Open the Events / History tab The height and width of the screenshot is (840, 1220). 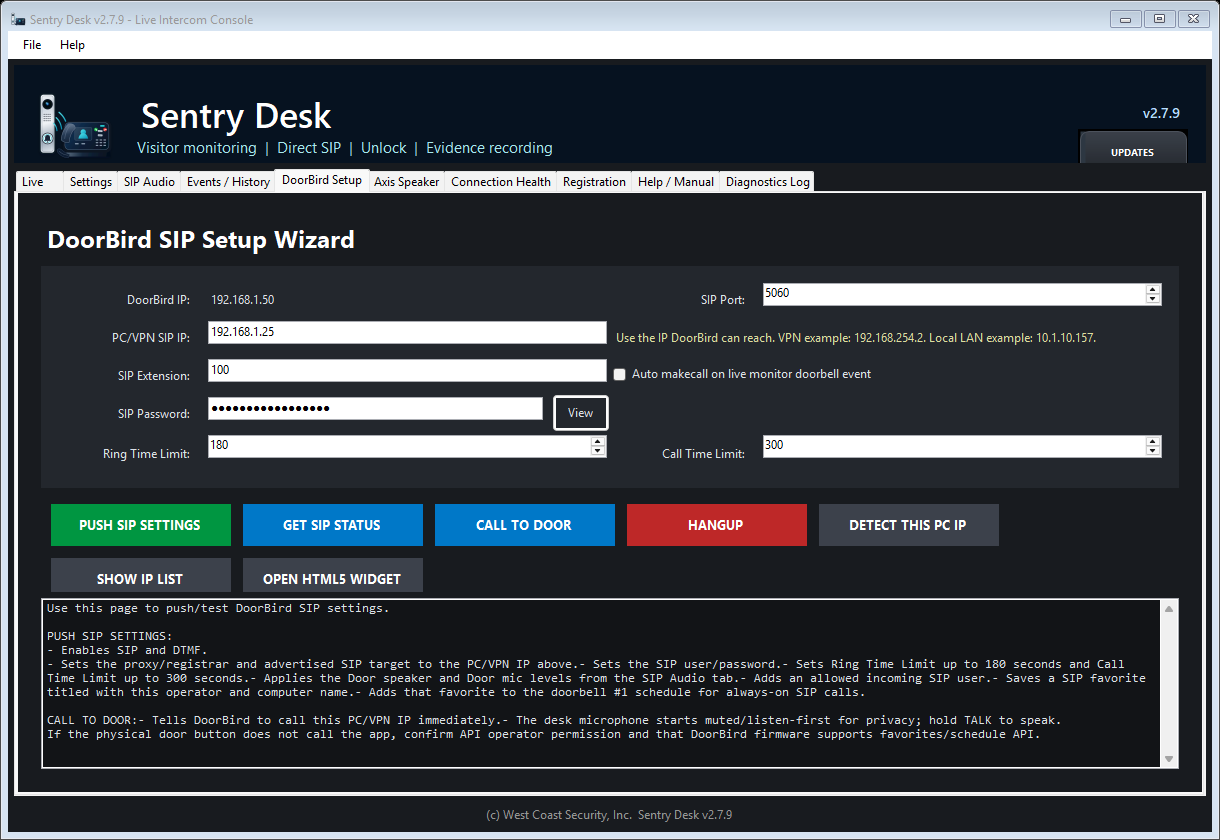click(228, 182)
